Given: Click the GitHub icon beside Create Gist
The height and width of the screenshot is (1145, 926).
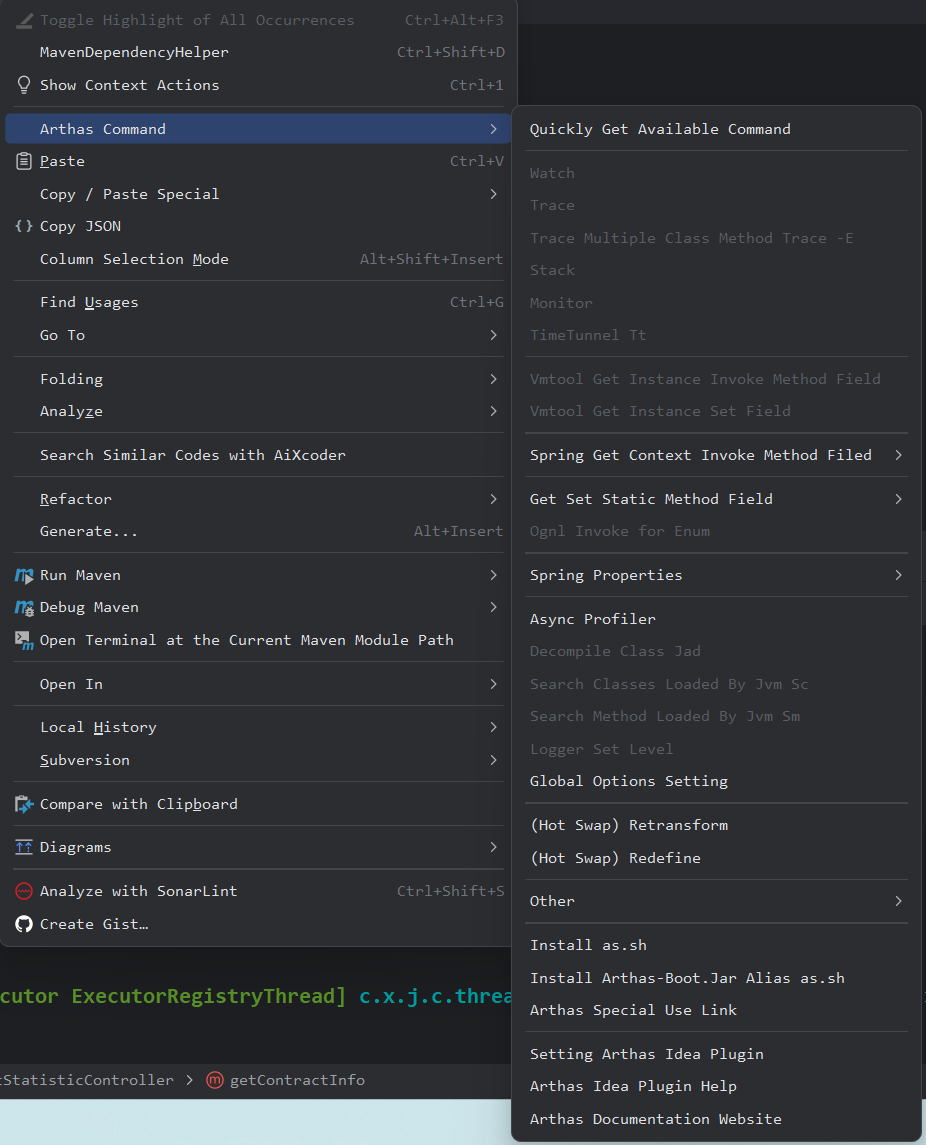Looking at the screenshot, I should coord(24,924).
